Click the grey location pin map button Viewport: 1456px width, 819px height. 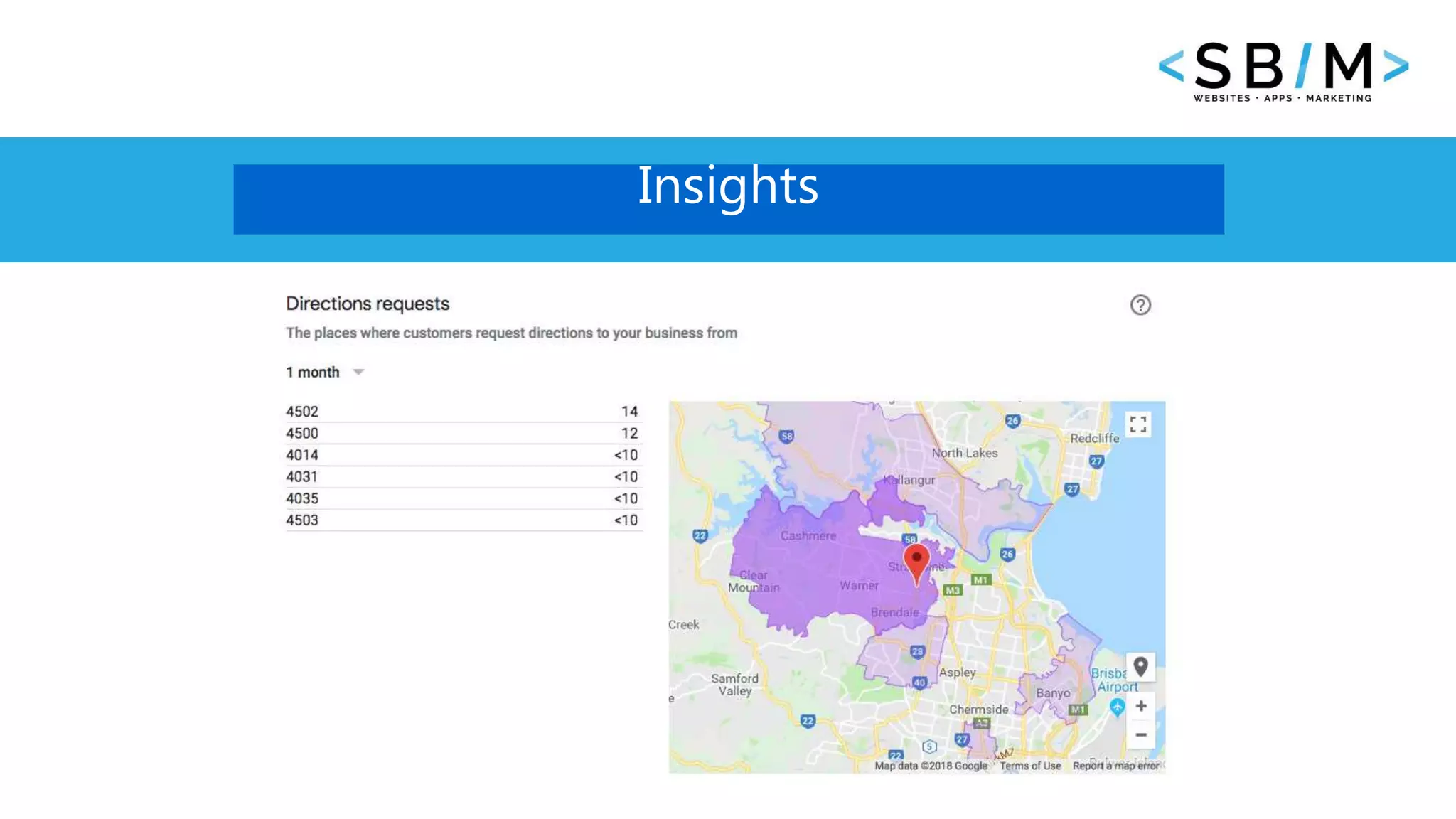click(x=1140, y=667)
